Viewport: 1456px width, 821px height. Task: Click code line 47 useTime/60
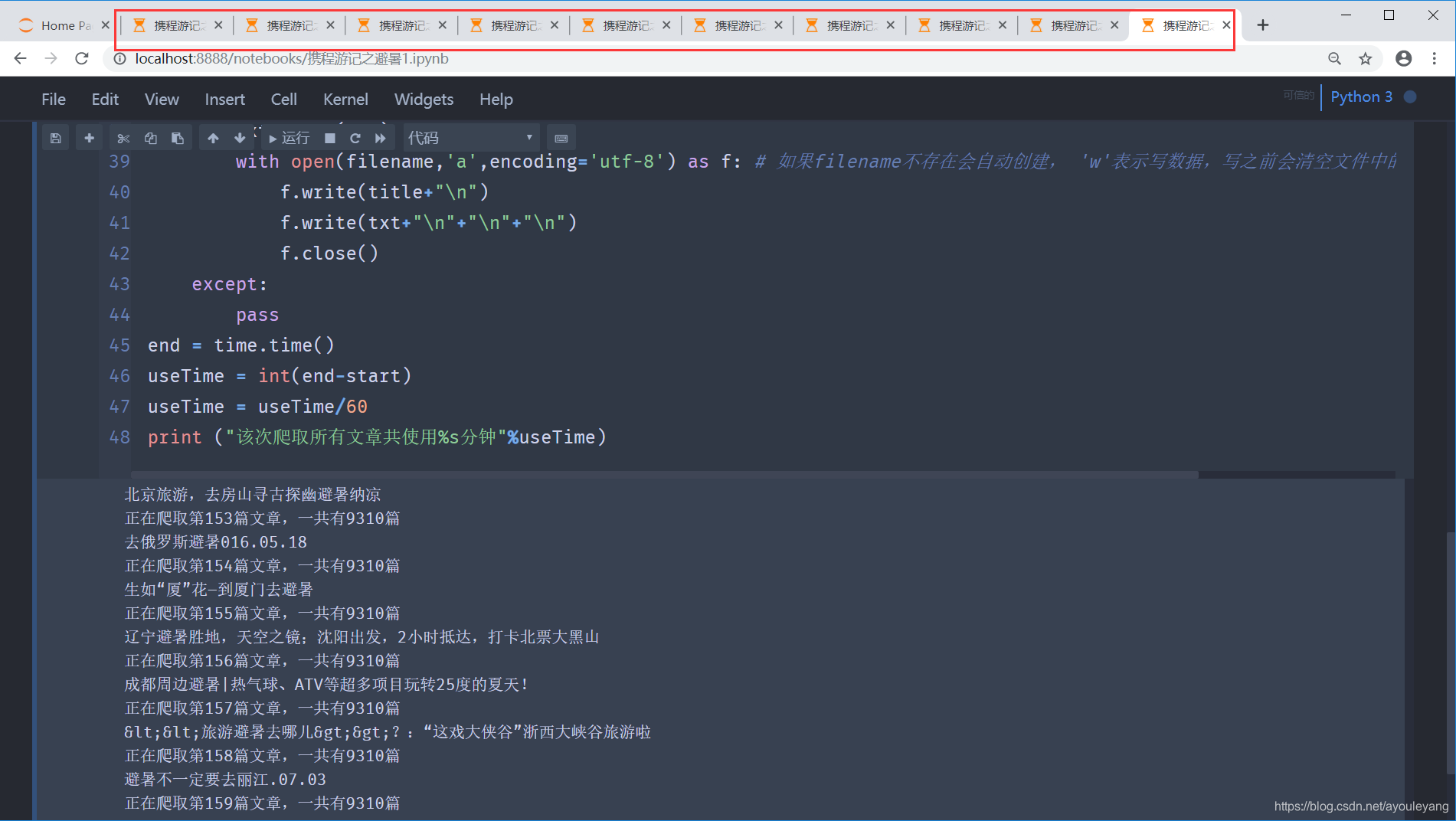[257, 407]
